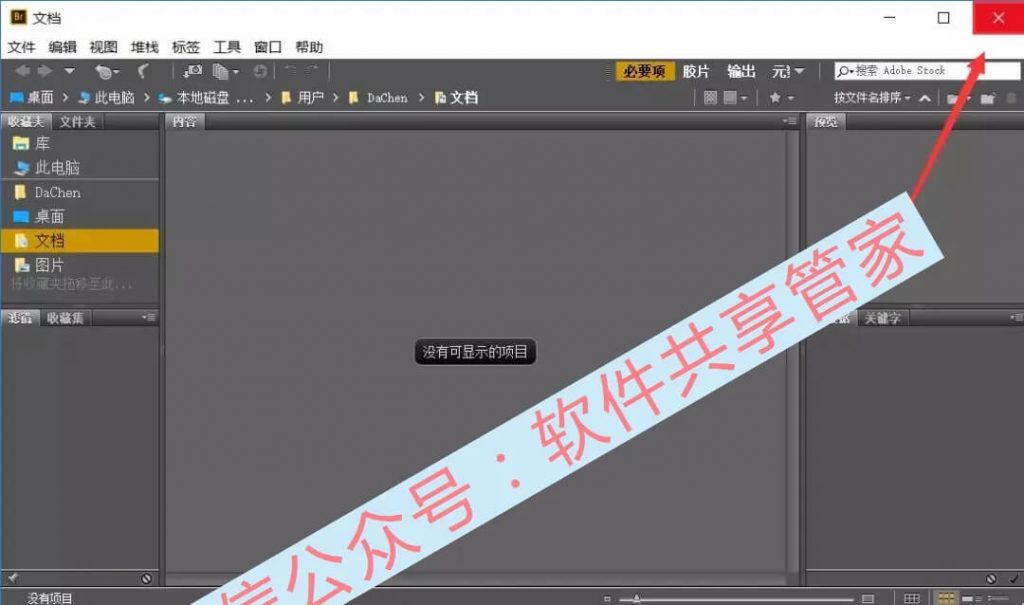The height and width of the screenshot is (605, 1024).
Task: Open 按文件名排序 sort dropdown
Action: (x=872, y=97)
